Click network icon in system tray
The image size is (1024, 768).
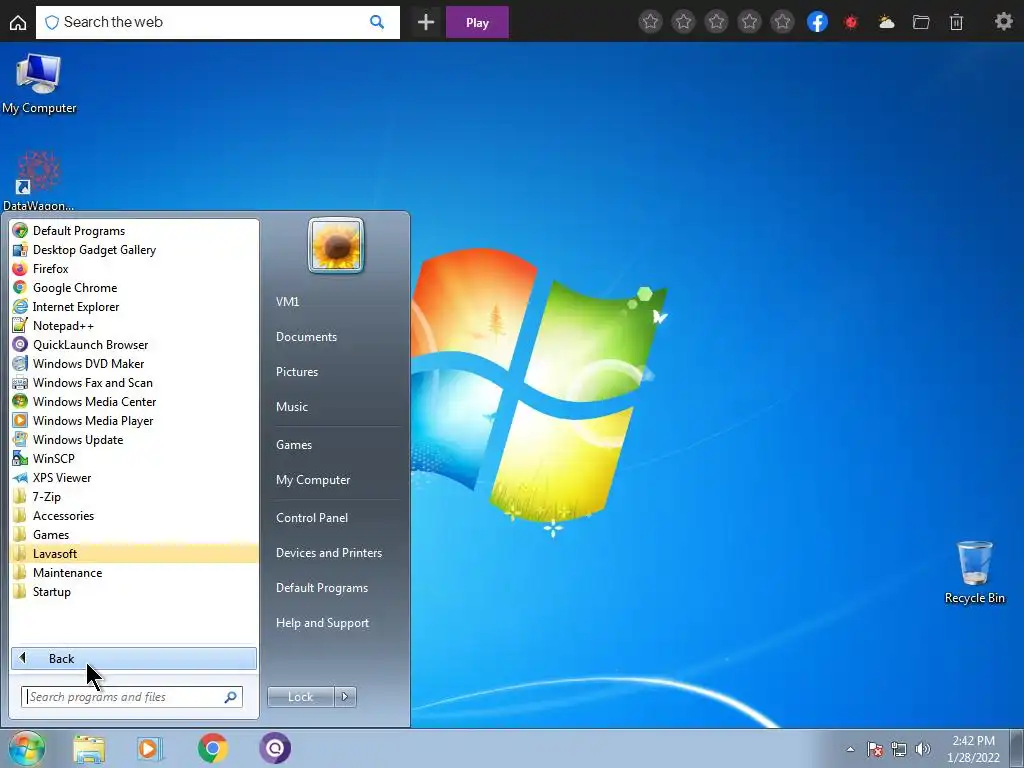tap(899, 749)
